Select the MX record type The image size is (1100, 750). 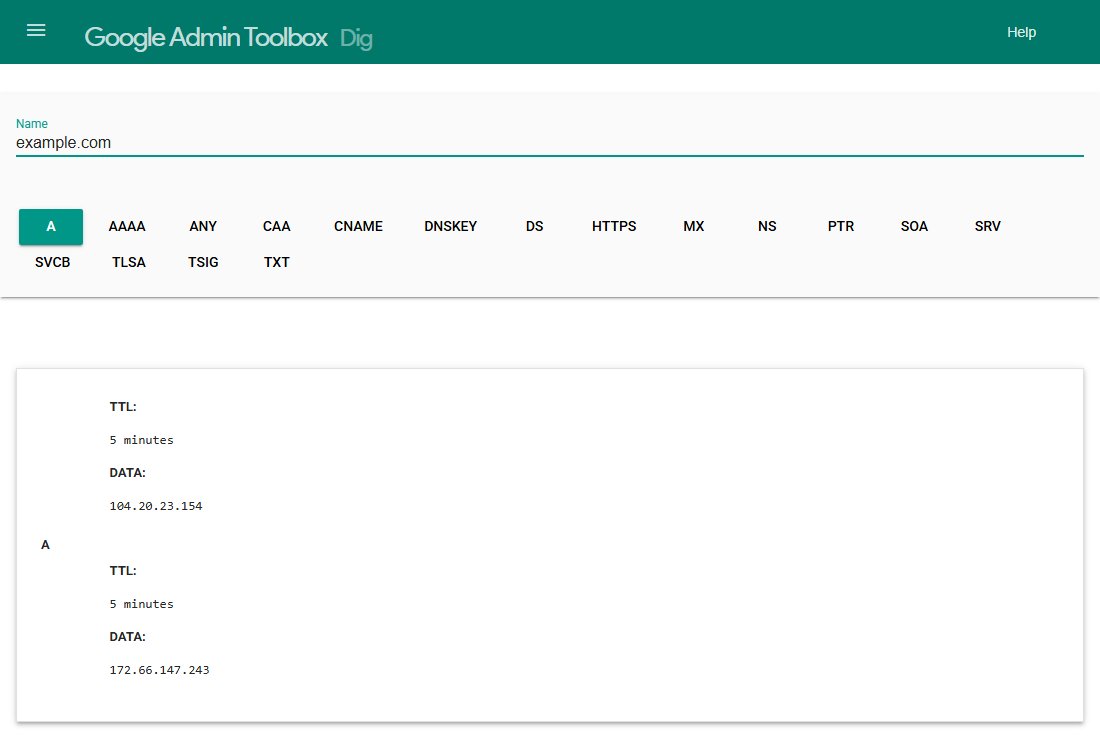(x=694, y=227)
